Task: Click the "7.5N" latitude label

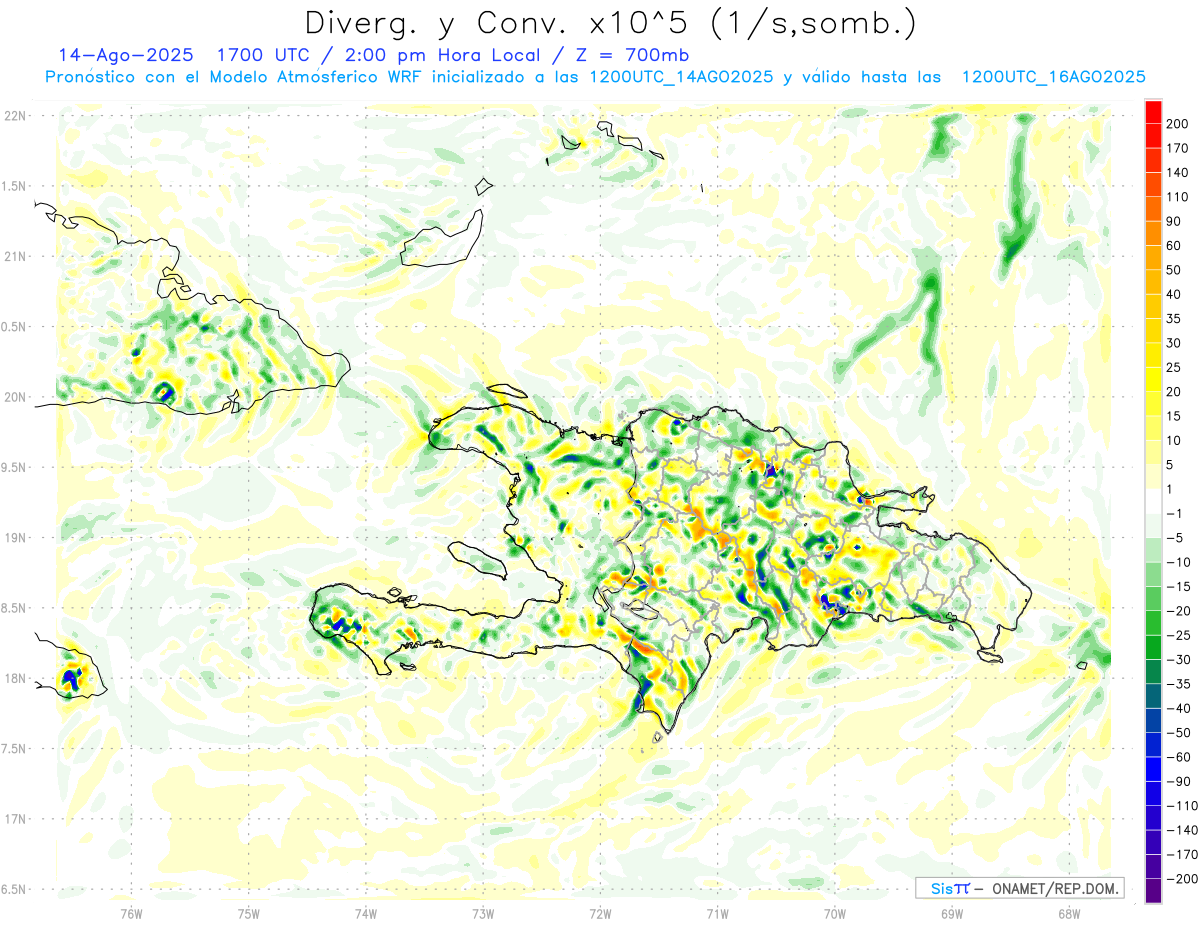Action: tap(13, 748)
